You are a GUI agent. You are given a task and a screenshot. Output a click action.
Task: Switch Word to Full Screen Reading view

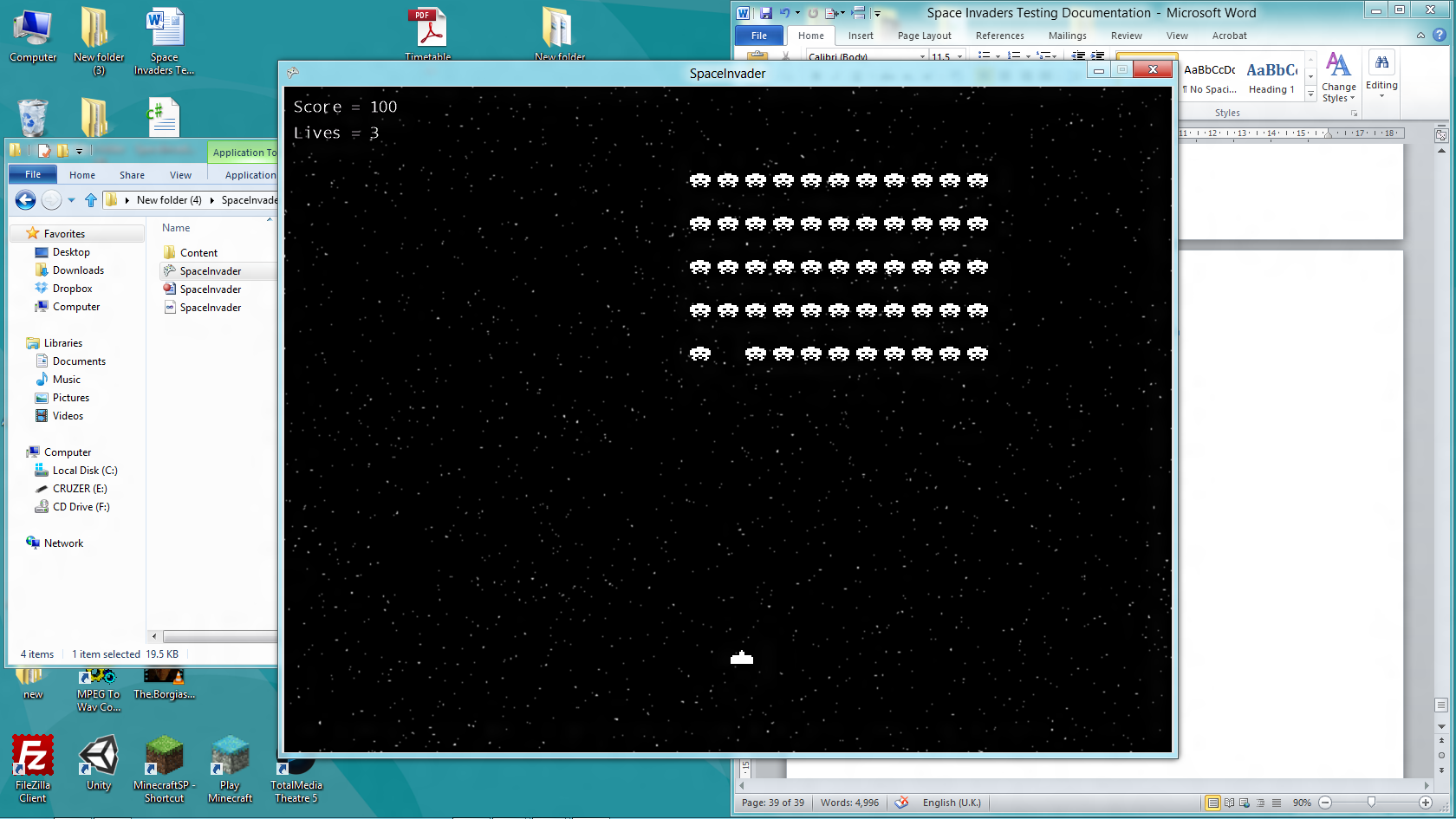pyautogui.click(x=1229, y=803)
